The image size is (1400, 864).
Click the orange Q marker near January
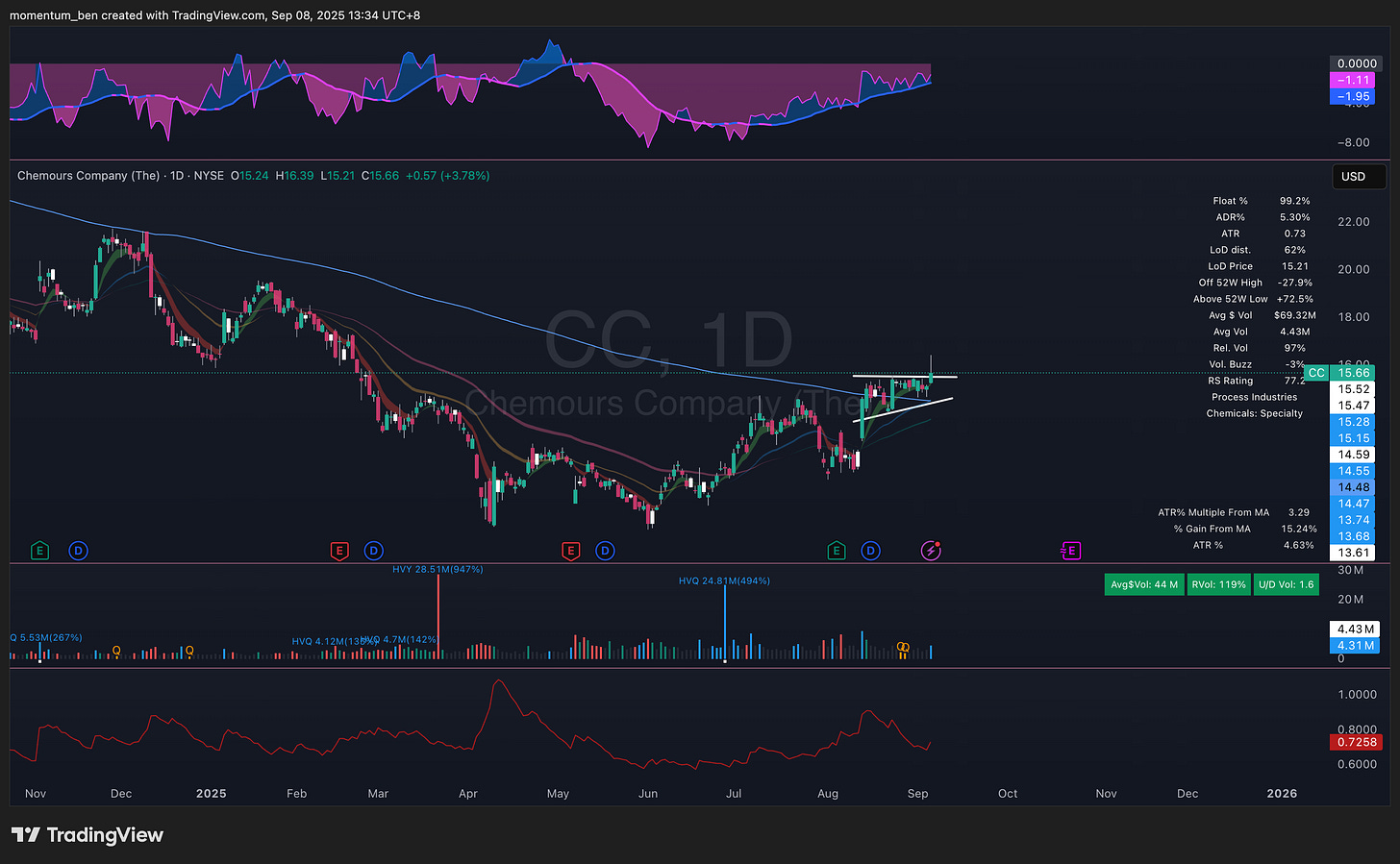click(189, 651)
